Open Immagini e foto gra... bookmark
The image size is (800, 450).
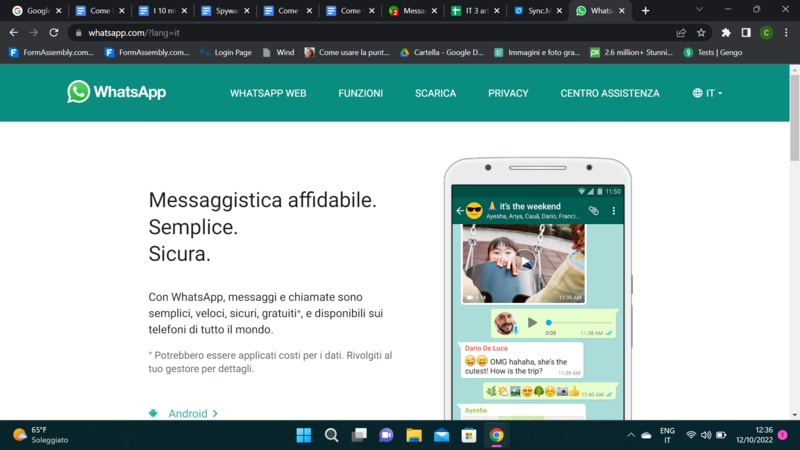[x=537, y=53]
